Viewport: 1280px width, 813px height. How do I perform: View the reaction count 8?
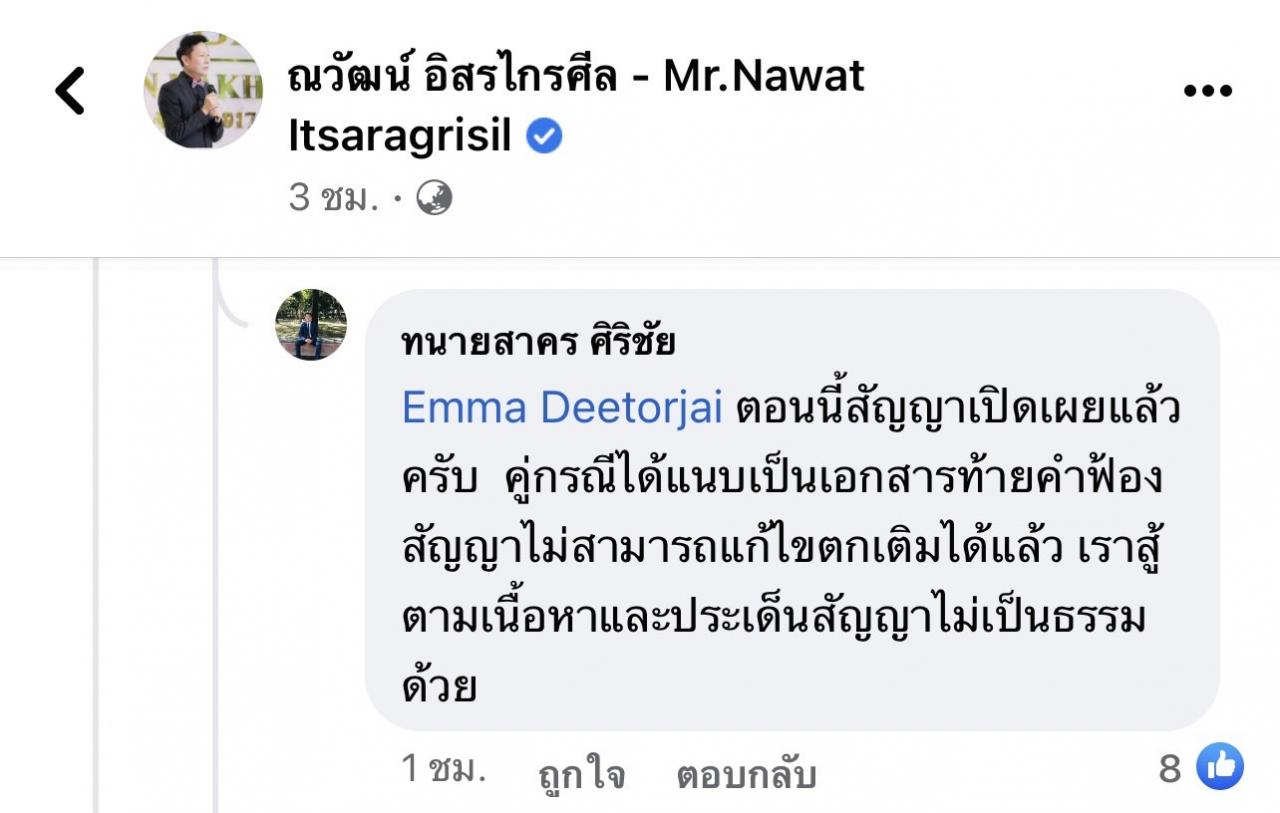tap(1170, 769)
